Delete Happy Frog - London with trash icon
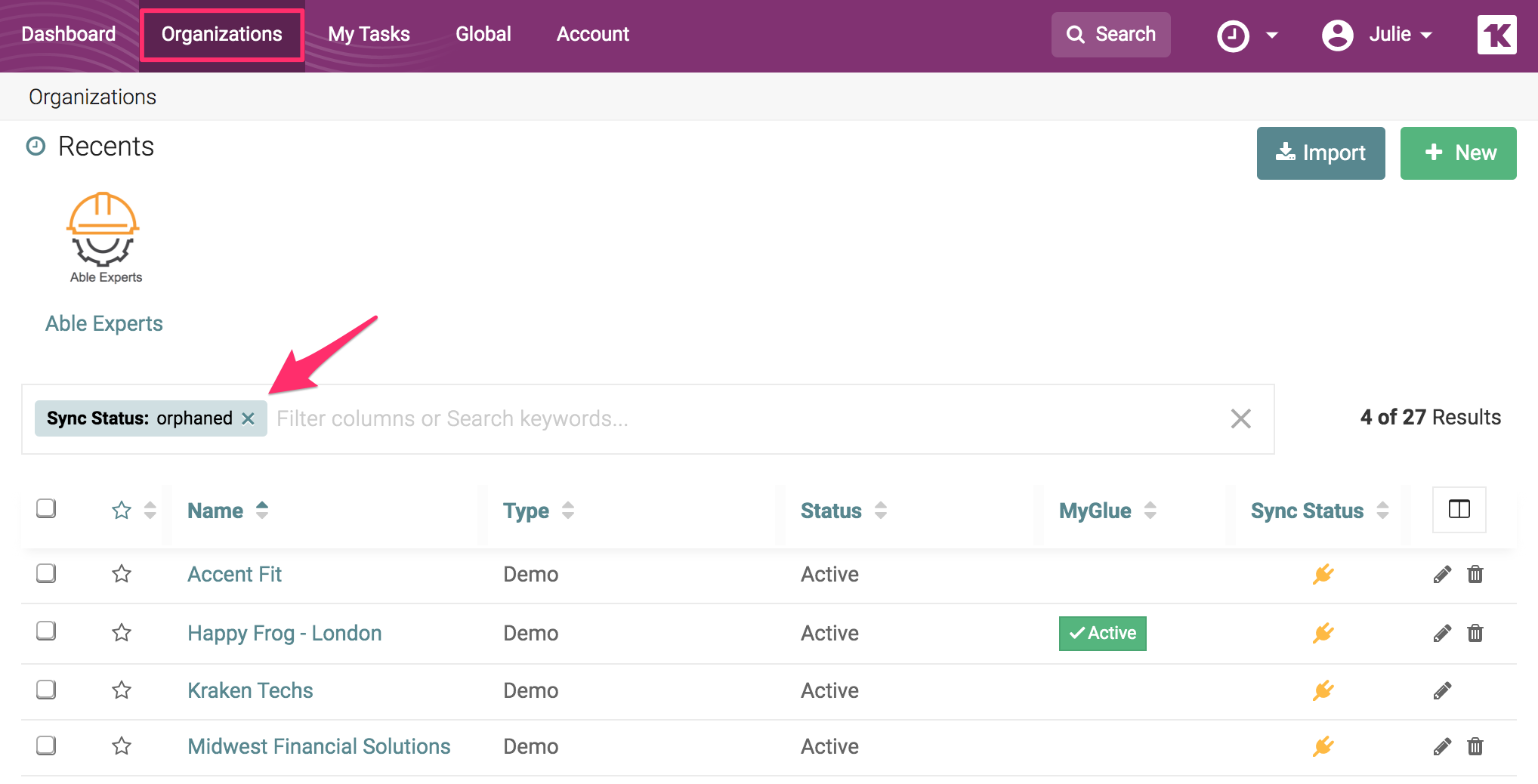This screenshot has width=1538, height=784. click(1475, 633)
